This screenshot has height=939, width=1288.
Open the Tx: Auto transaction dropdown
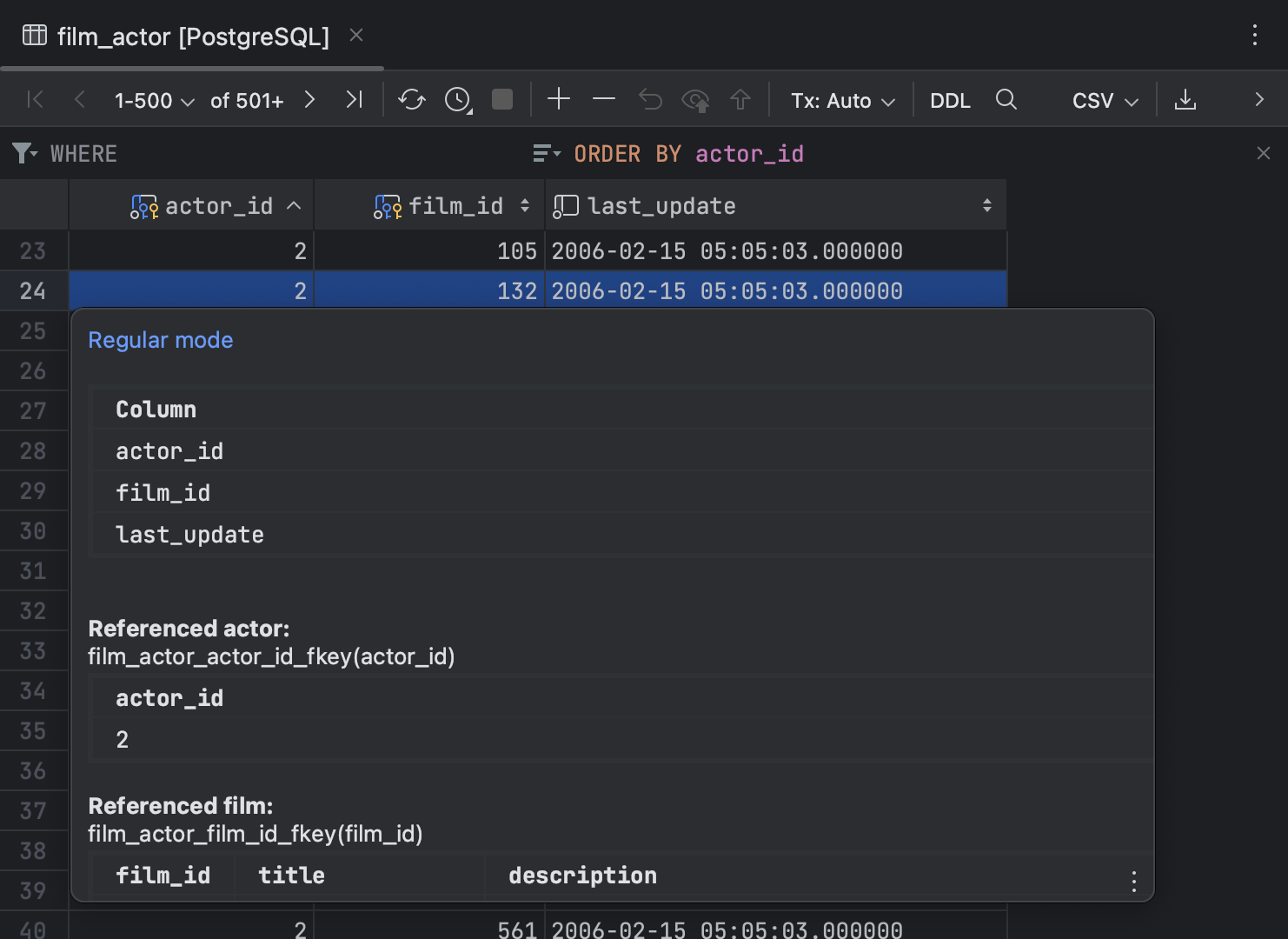point(841,100)
